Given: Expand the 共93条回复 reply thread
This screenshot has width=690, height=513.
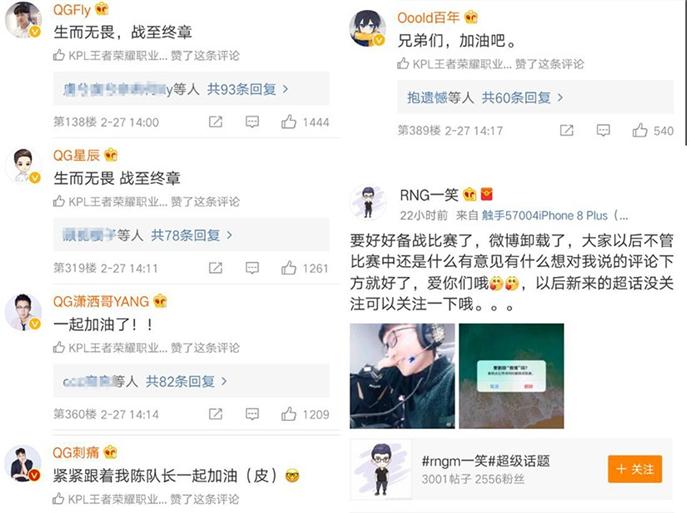Looking at the screenshot, I should click(x=248, y=89).
